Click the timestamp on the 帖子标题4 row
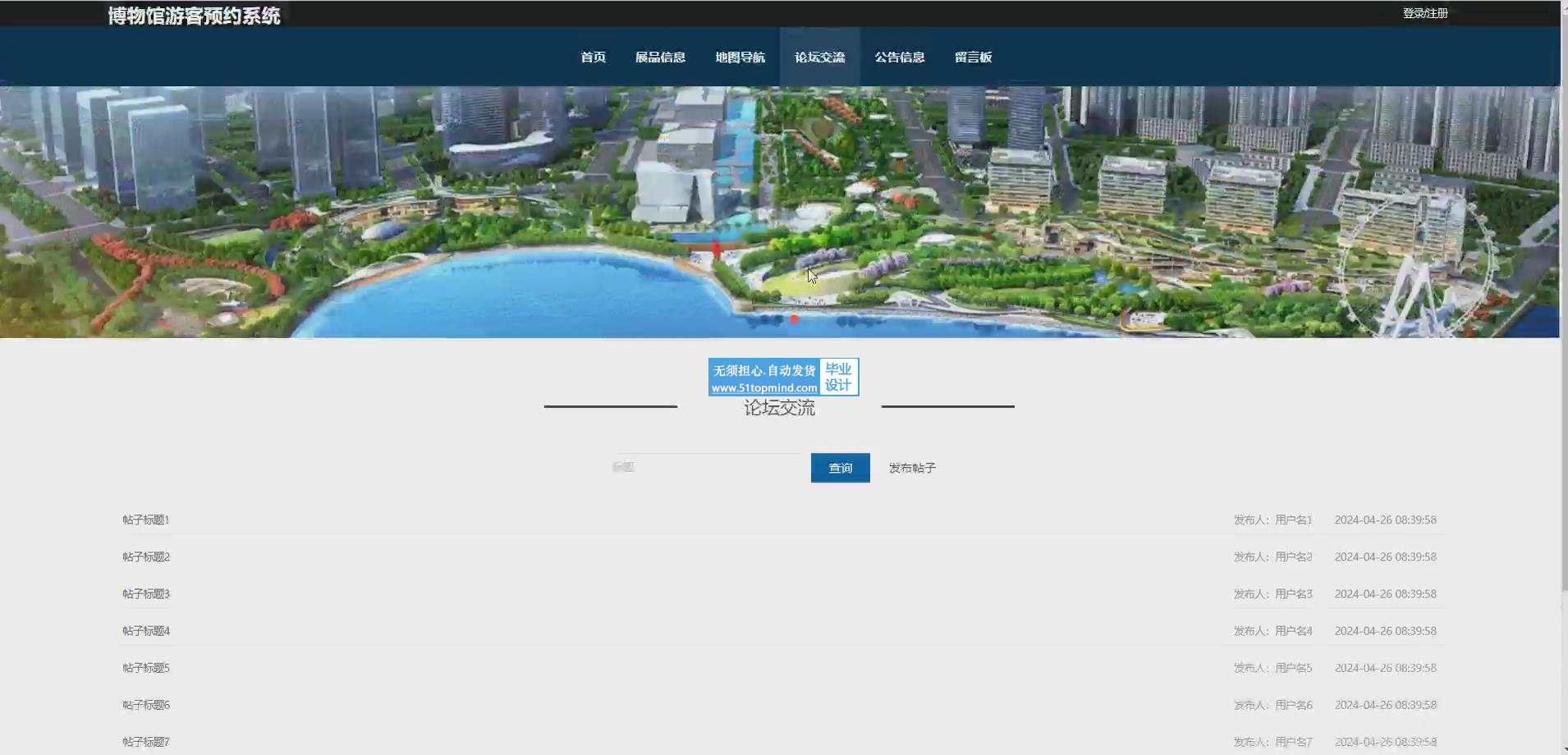Image resolution: width=1568 pixels, height=755 pixels. tap(1386, 630)
